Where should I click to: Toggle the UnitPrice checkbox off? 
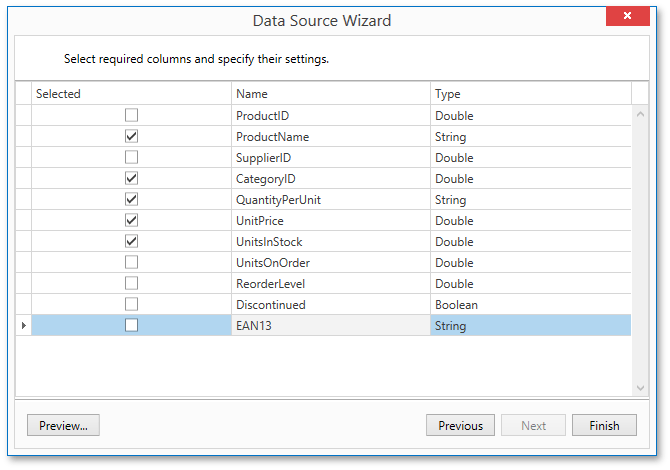coord(131,220)
